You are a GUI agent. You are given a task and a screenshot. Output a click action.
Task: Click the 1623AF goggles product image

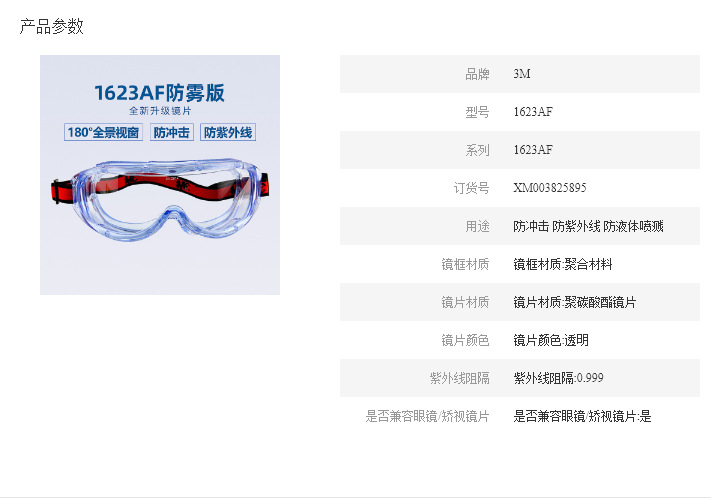click(160, 175)
